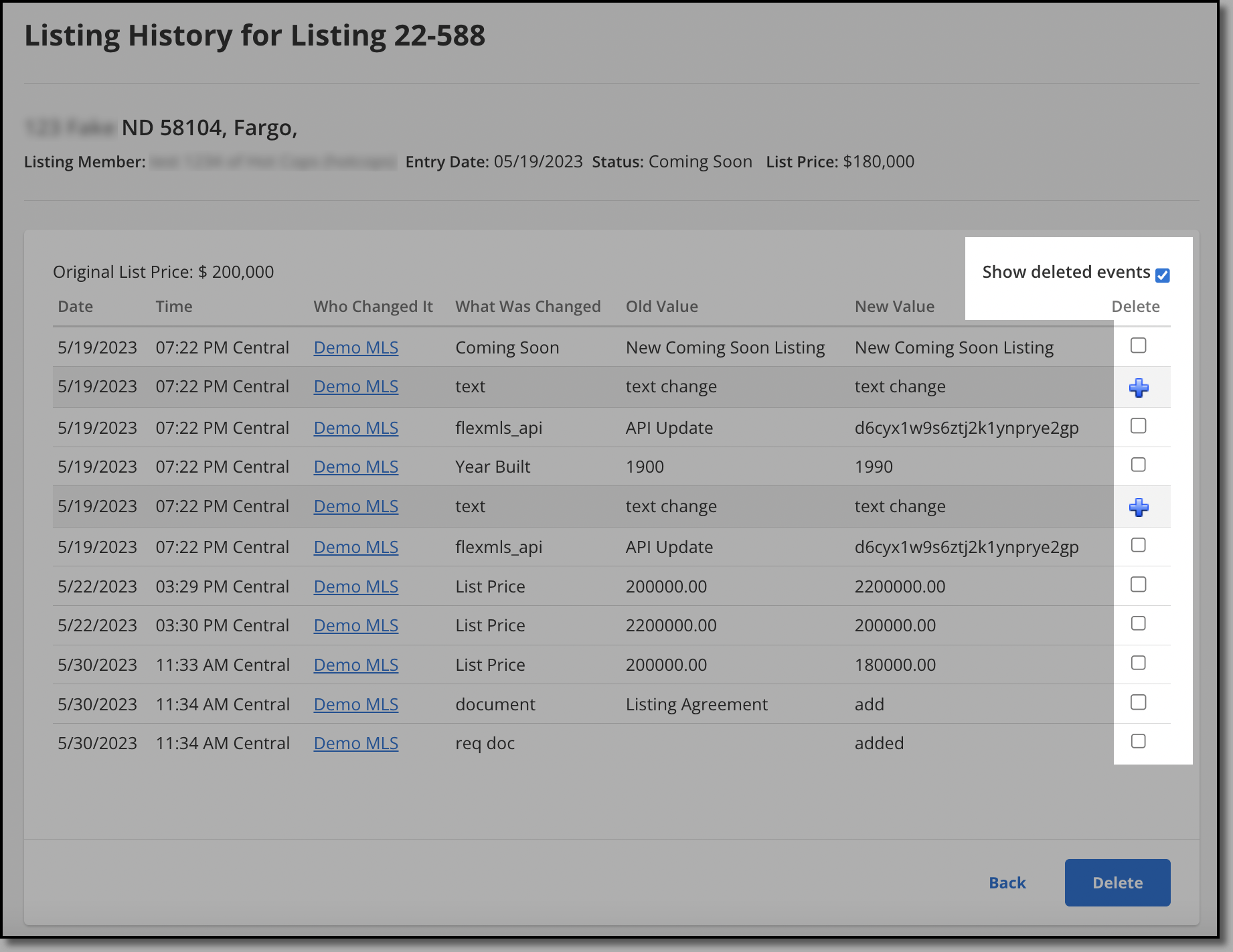This screenshot has height=952, width=1233.
Task: Click the Time column header
Action: (x=174, y=307)
